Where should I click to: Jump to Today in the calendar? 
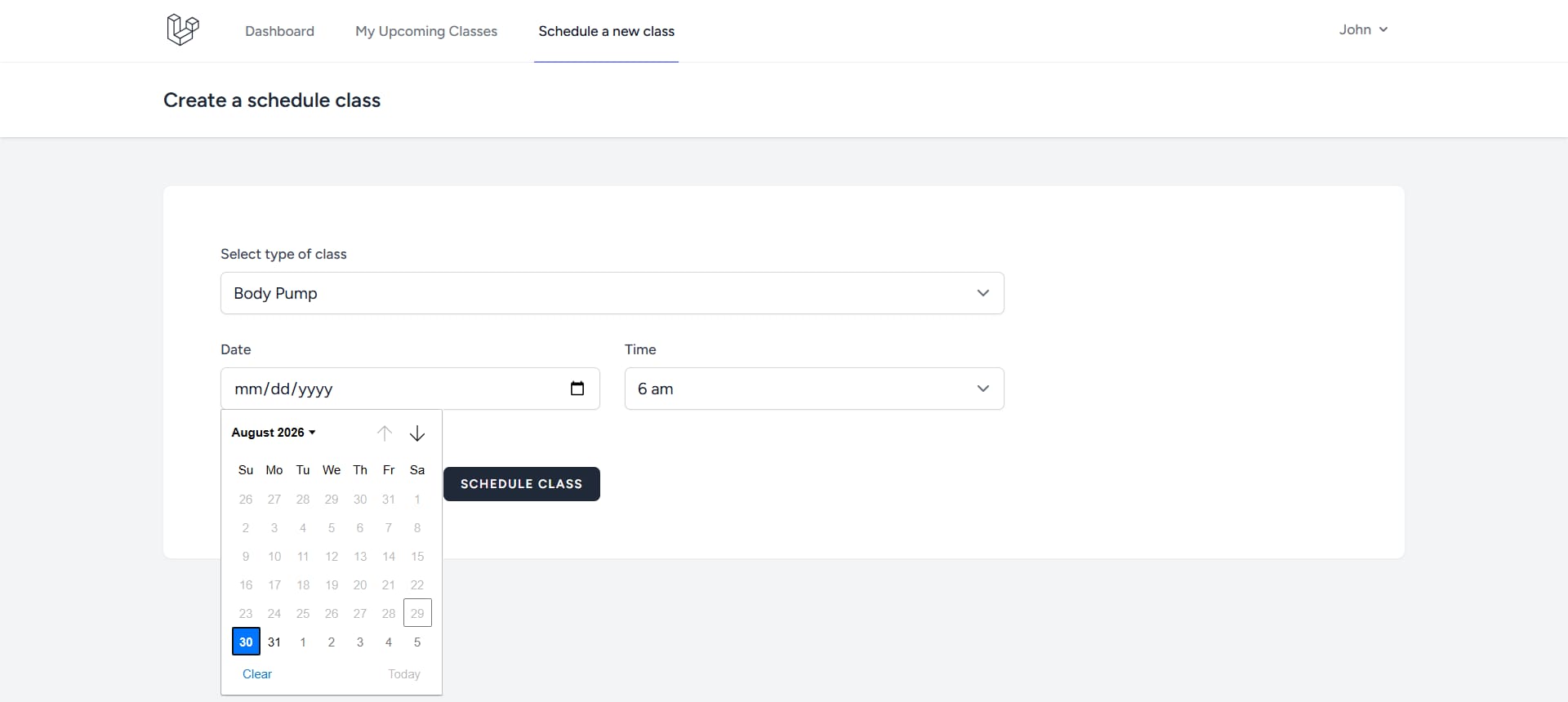pos(404,674)
